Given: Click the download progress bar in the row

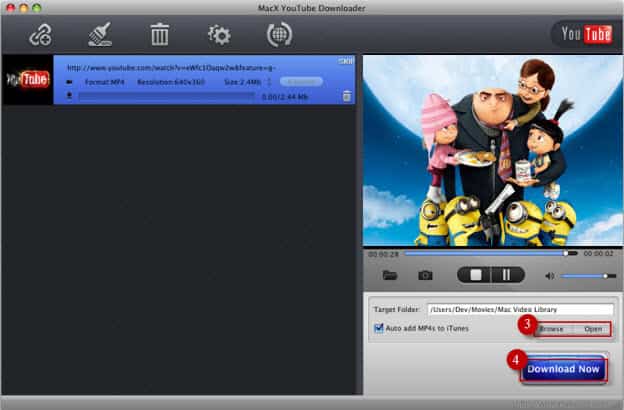Looking at the screenshot, I should click(x=166, y=96).
